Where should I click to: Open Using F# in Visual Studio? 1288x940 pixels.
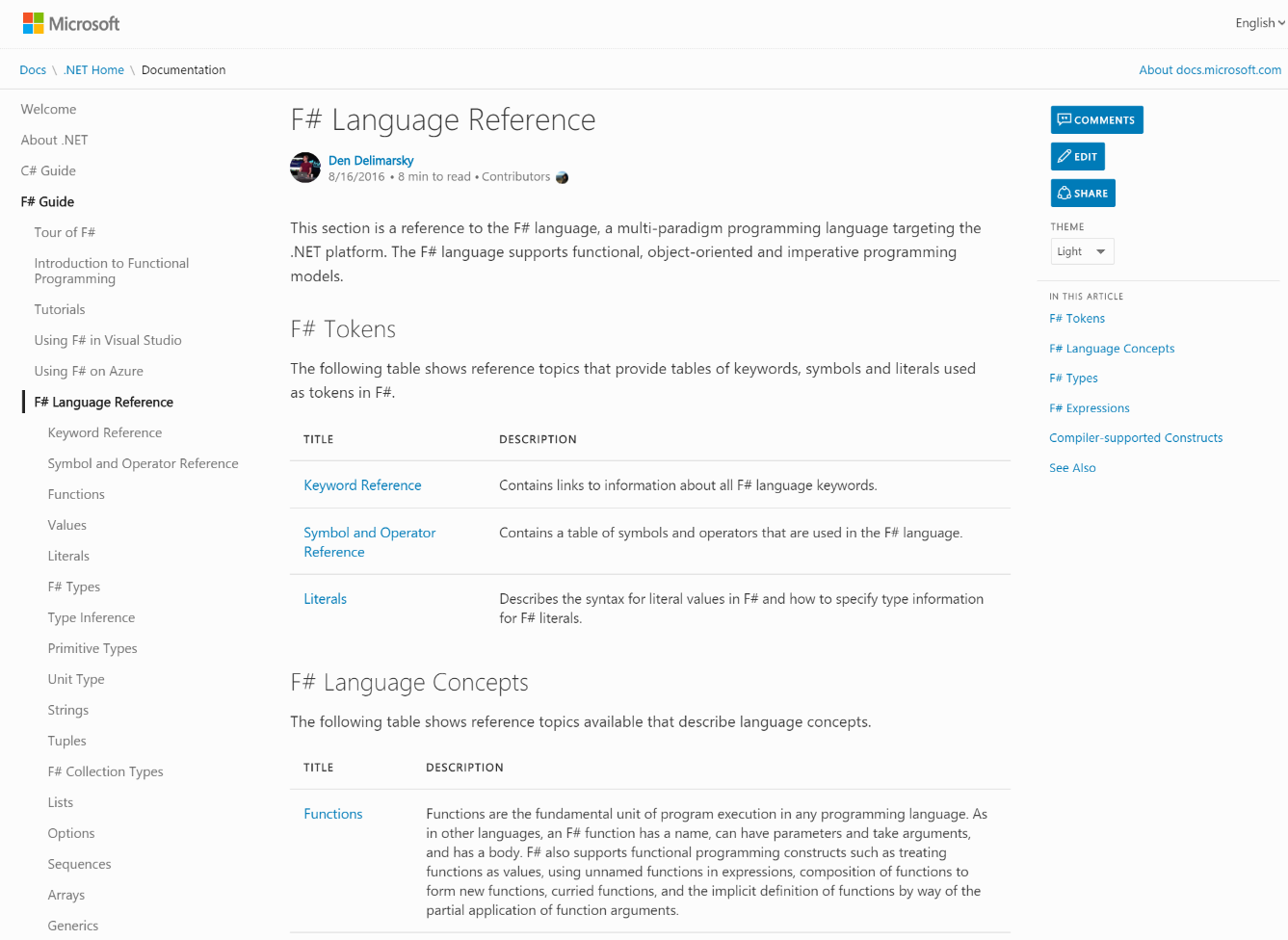pos(108,341)
